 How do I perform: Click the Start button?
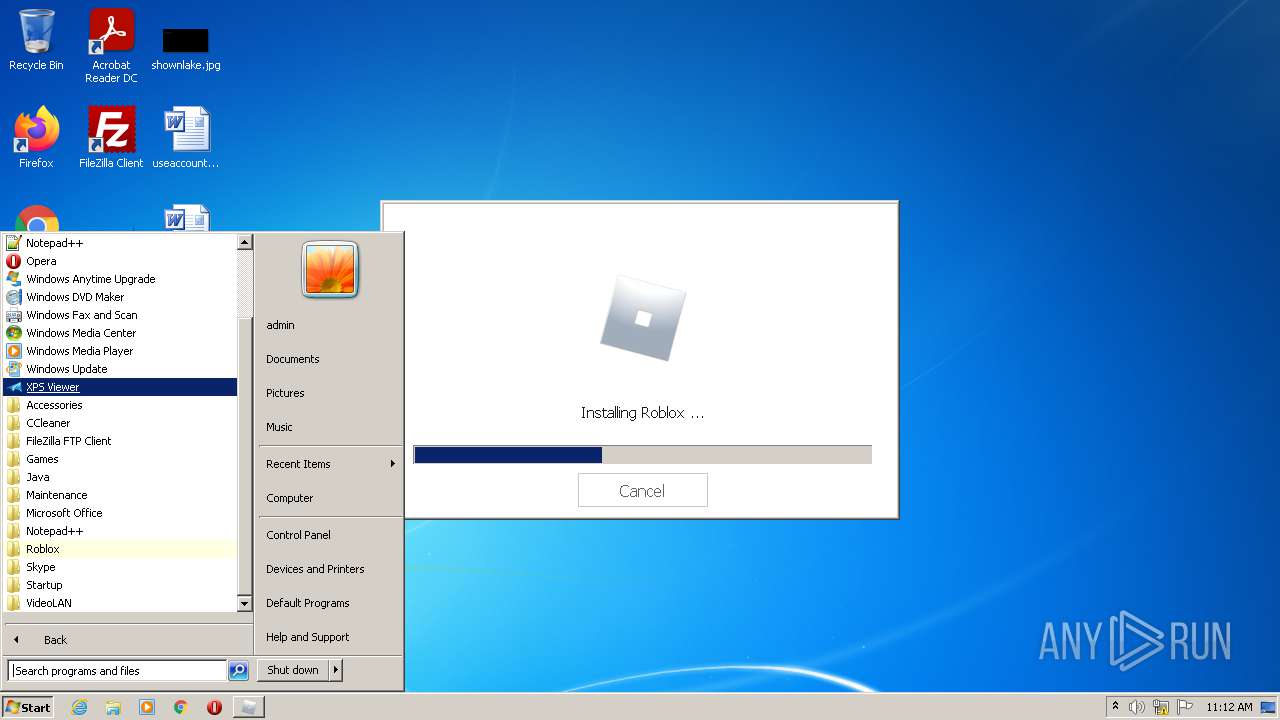(x=28, y=707)
